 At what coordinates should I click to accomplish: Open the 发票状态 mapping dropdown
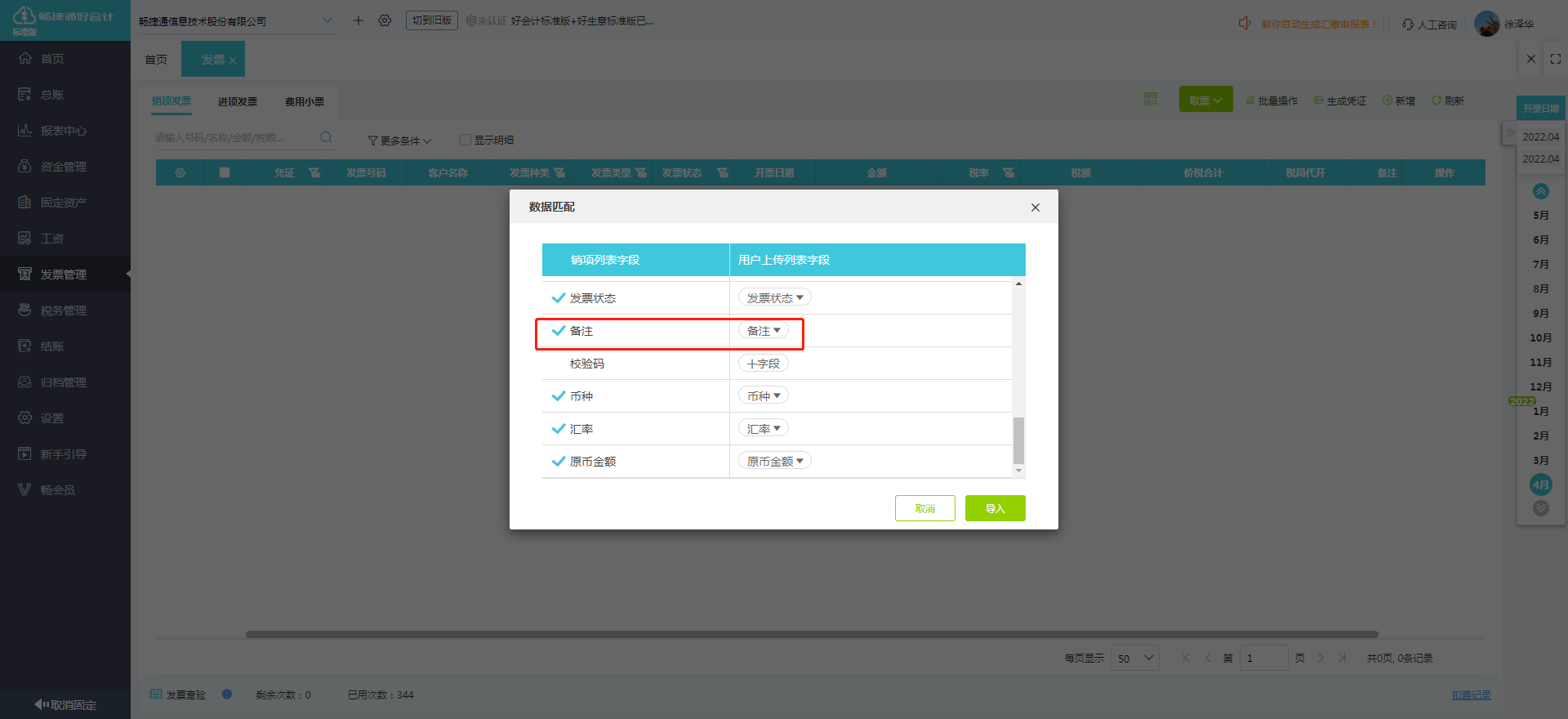(774, 298)
